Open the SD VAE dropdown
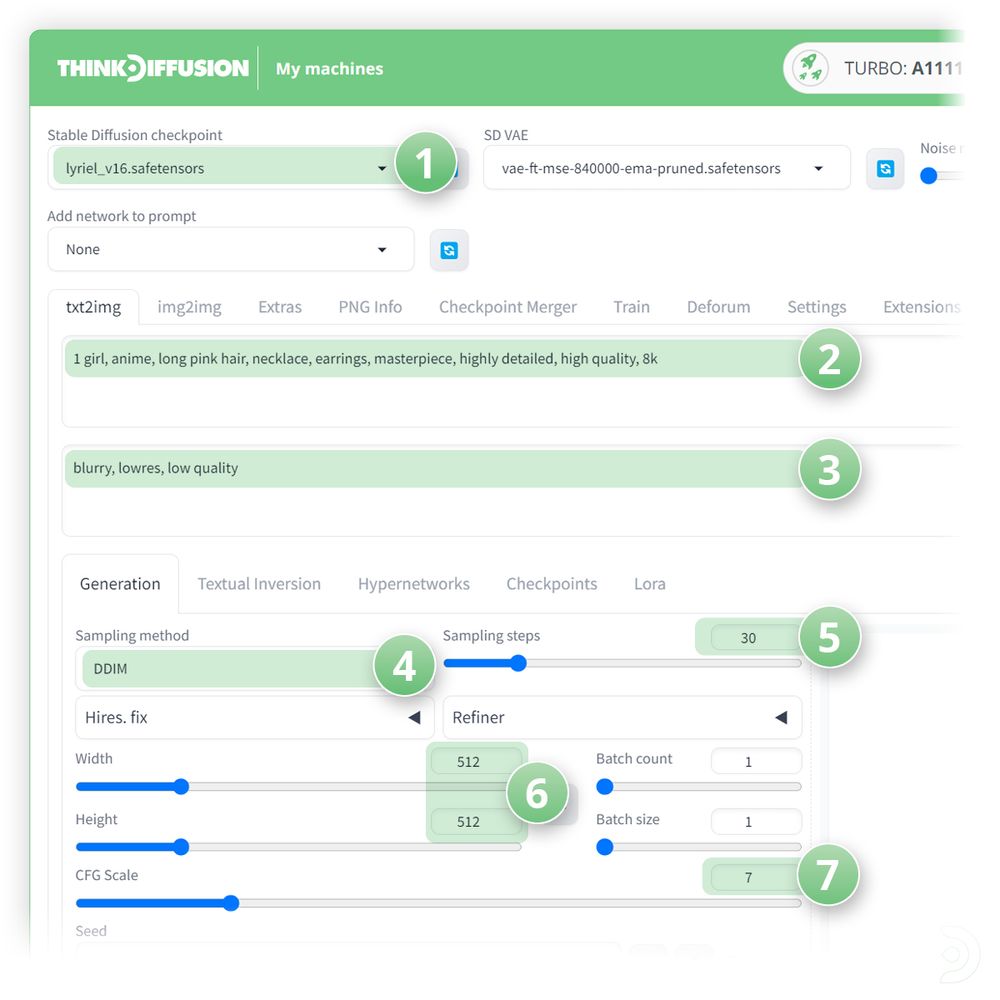 666,168
